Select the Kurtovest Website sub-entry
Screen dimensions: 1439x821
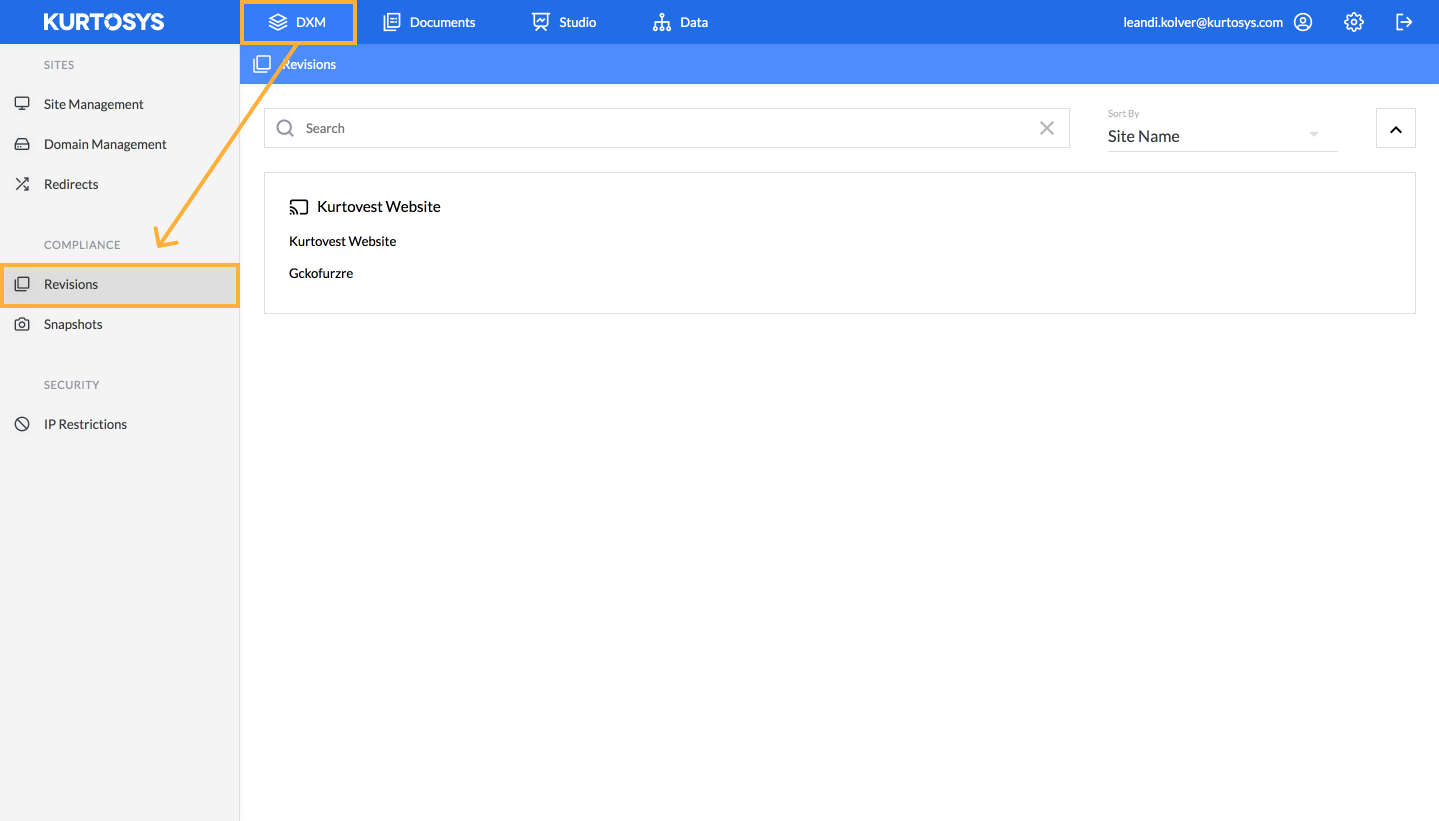342,241
